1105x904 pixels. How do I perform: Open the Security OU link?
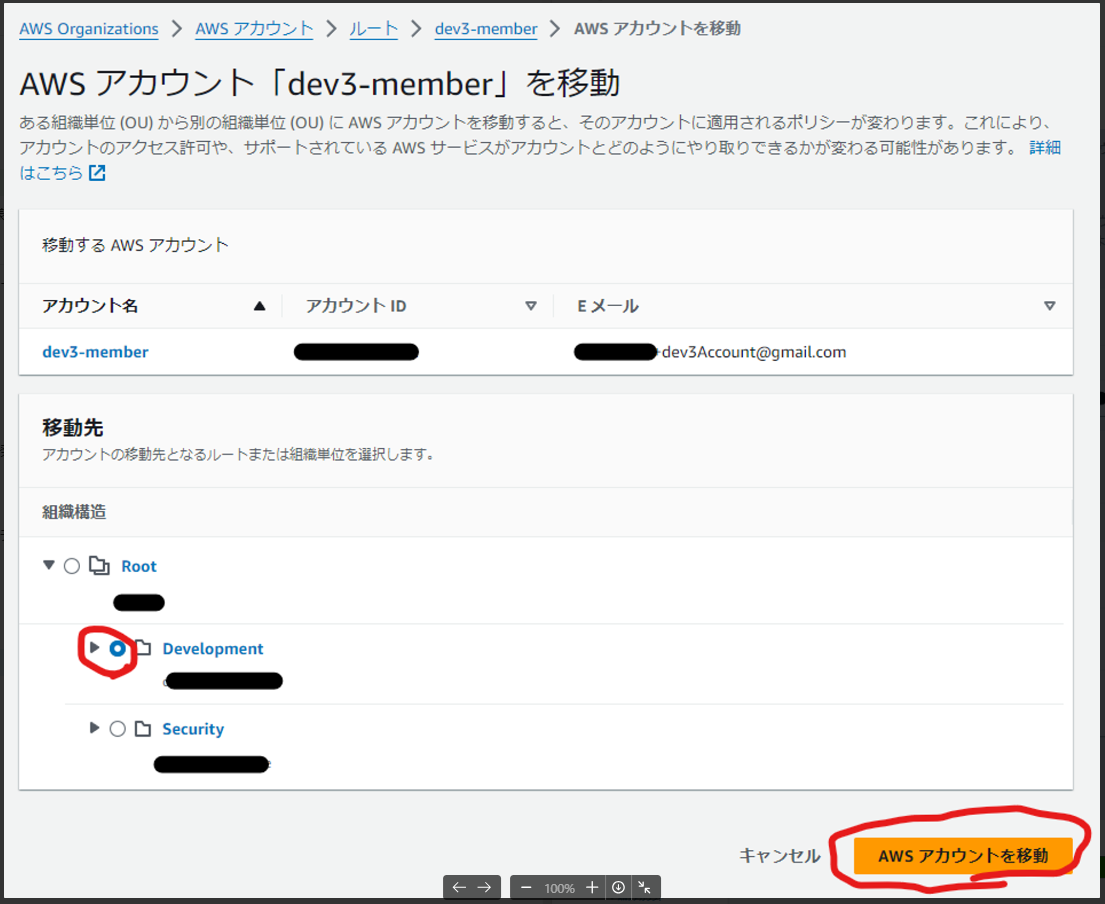click(x=193, y=729)
